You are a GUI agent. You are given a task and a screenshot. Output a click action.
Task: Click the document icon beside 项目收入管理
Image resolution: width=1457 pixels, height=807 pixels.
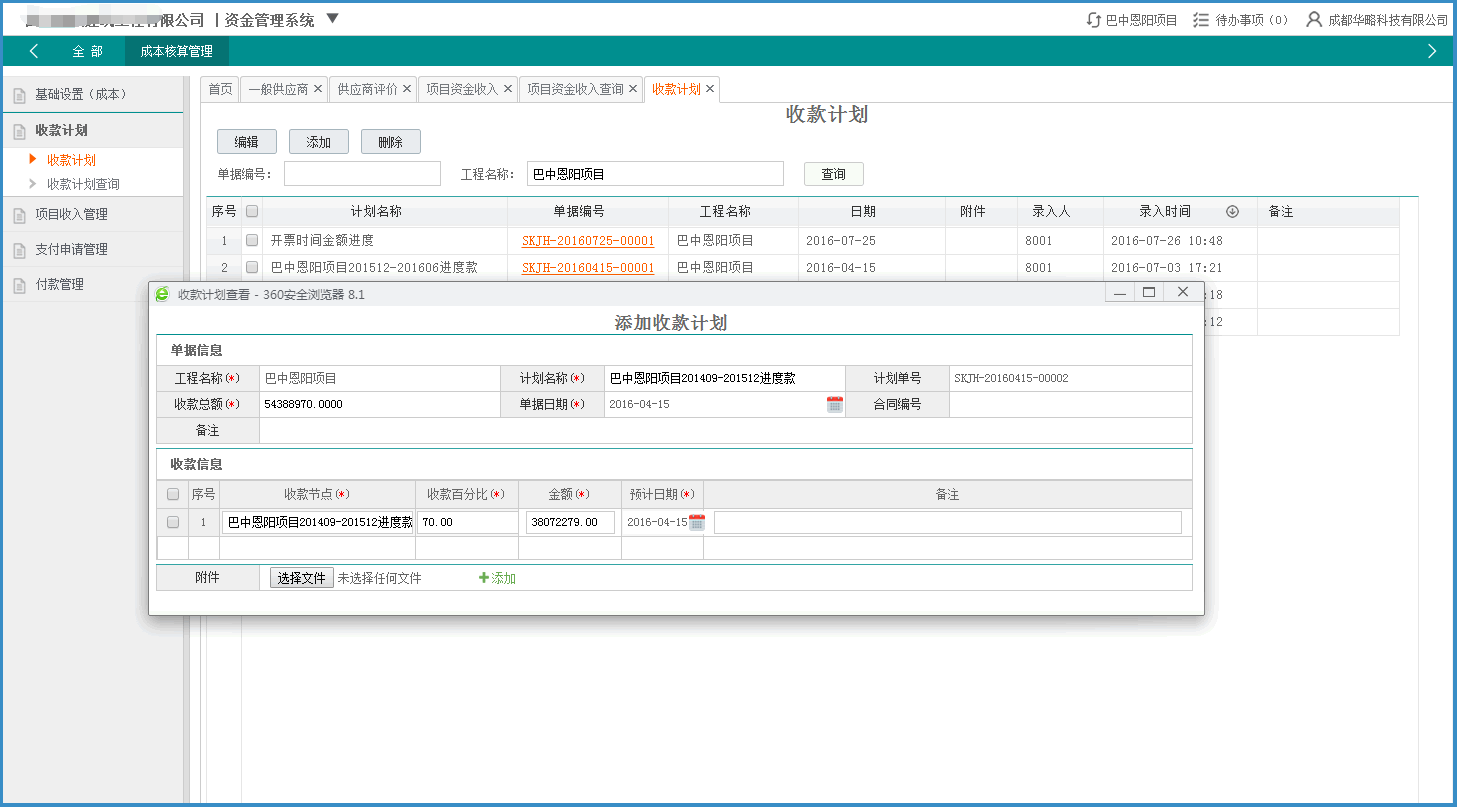[19, 215]
